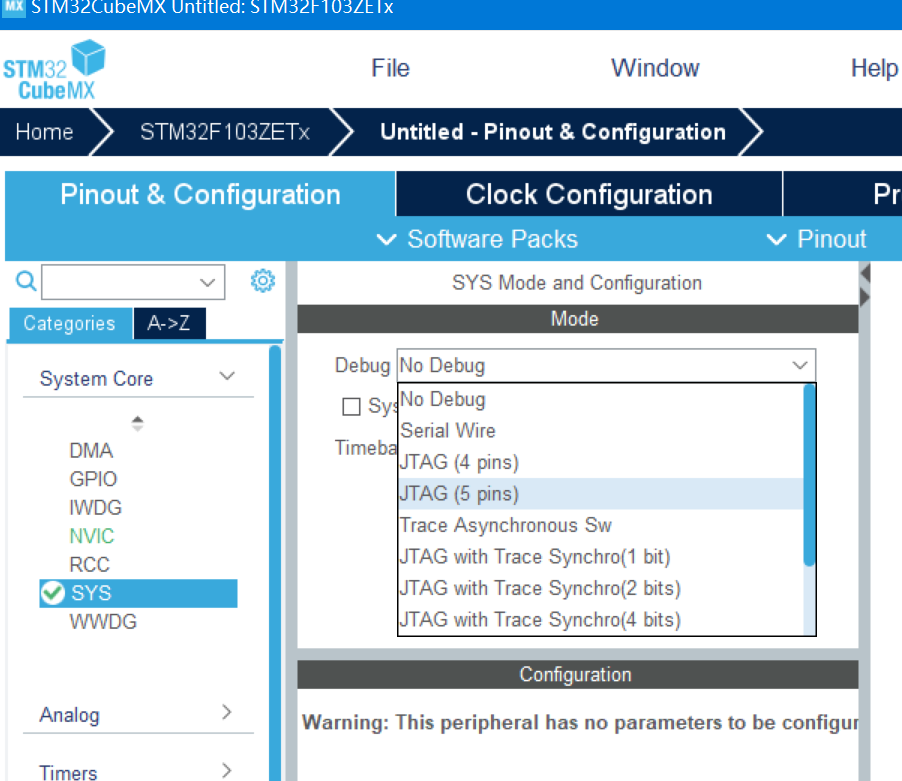Click the categories panel vertical scrollbar
The height and width of the screenshot is (781, 902).
[275, 562]
